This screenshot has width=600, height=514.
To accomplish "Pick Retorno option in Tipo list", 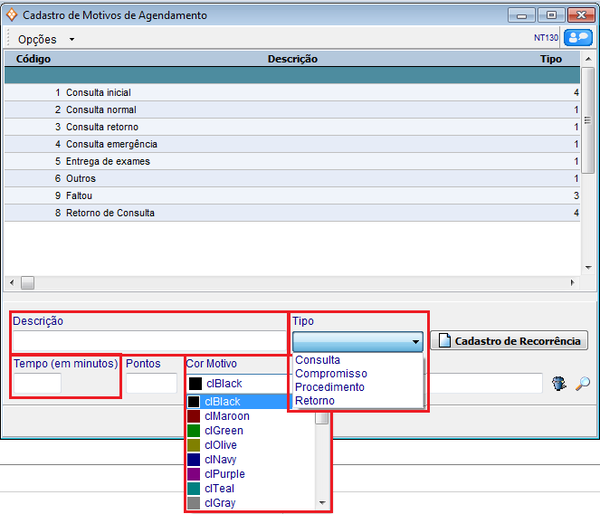I will tap(315, 401).
